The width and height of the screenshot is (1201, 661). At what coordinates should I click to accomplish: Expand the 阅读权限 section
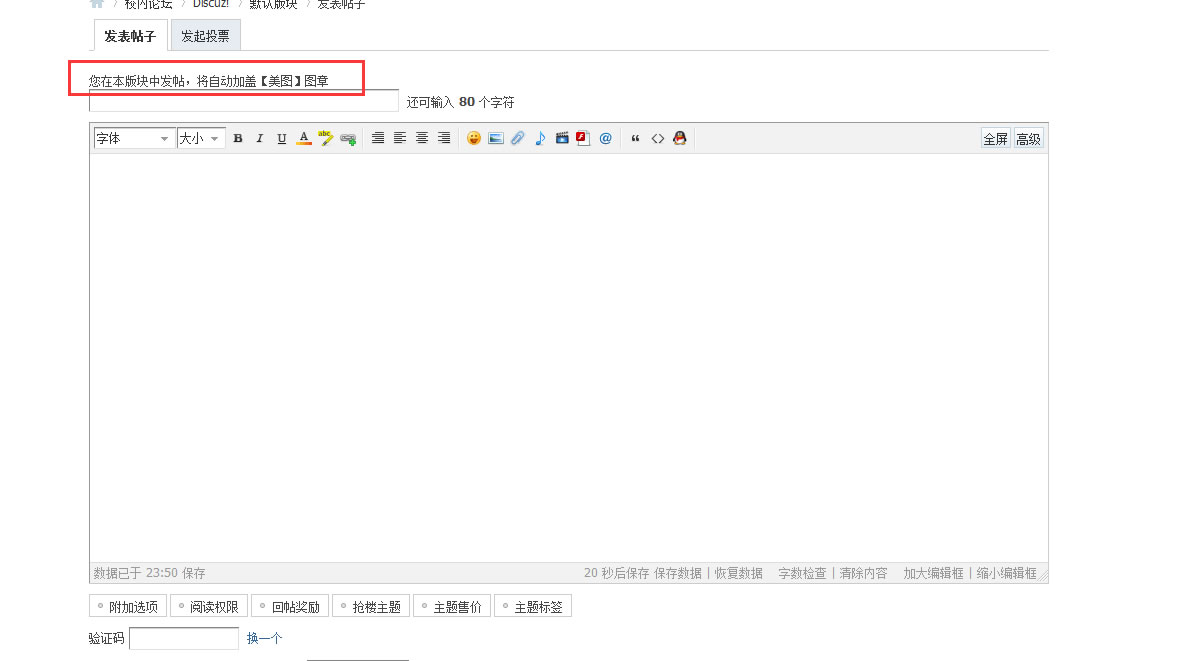[209, 607]
